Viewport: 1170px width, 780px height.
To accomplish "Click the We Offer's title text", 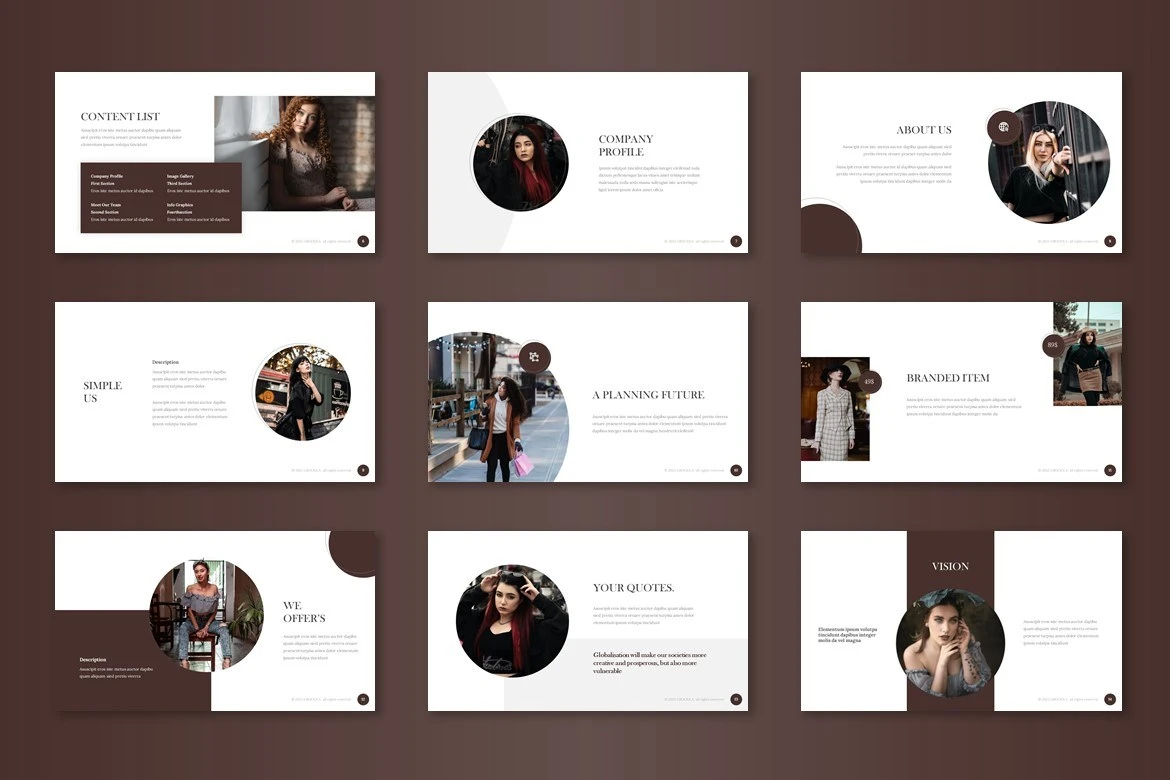I will pyautogui.click(x=304, y=612).
